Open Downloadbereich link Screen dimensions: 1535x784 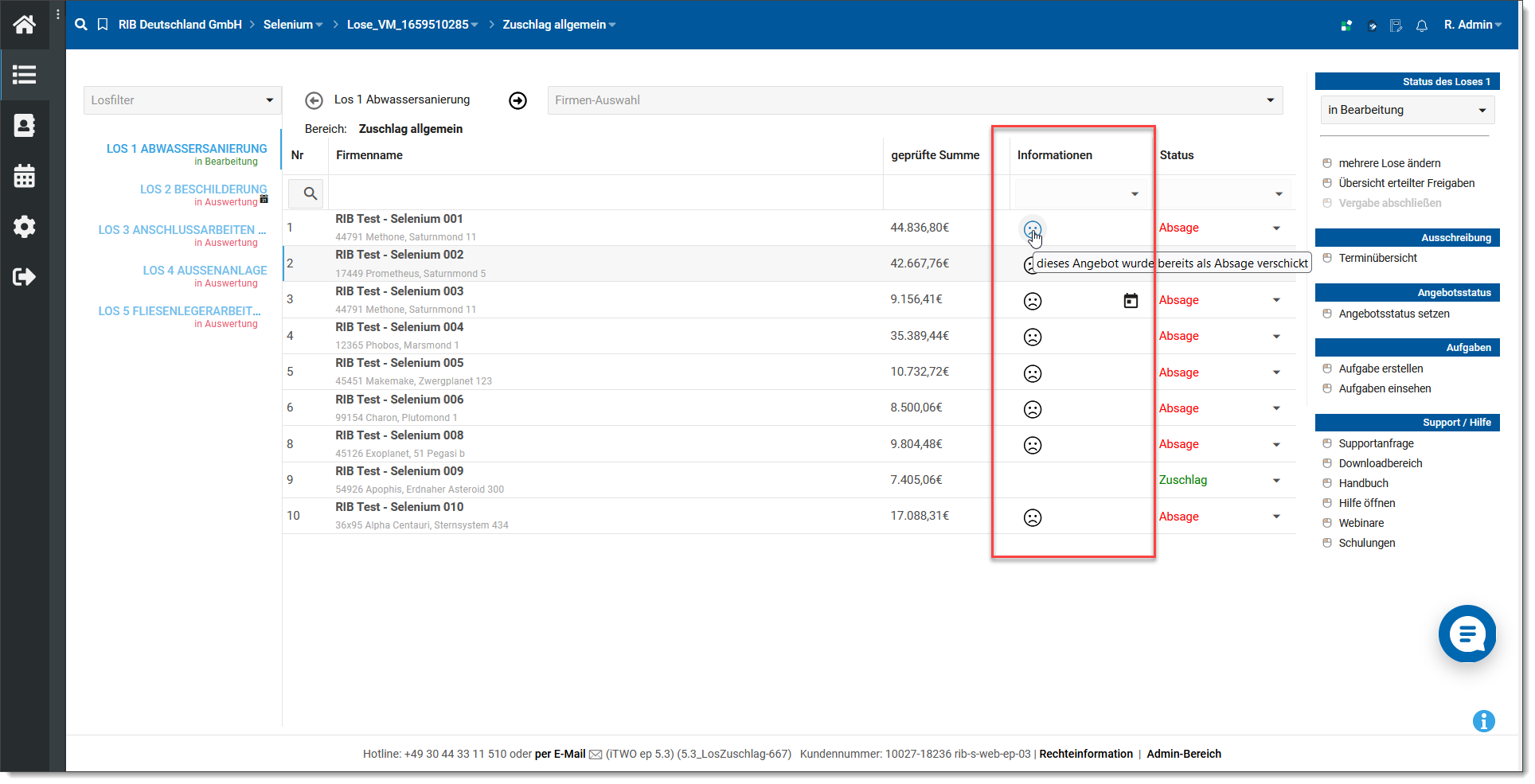1380,463
